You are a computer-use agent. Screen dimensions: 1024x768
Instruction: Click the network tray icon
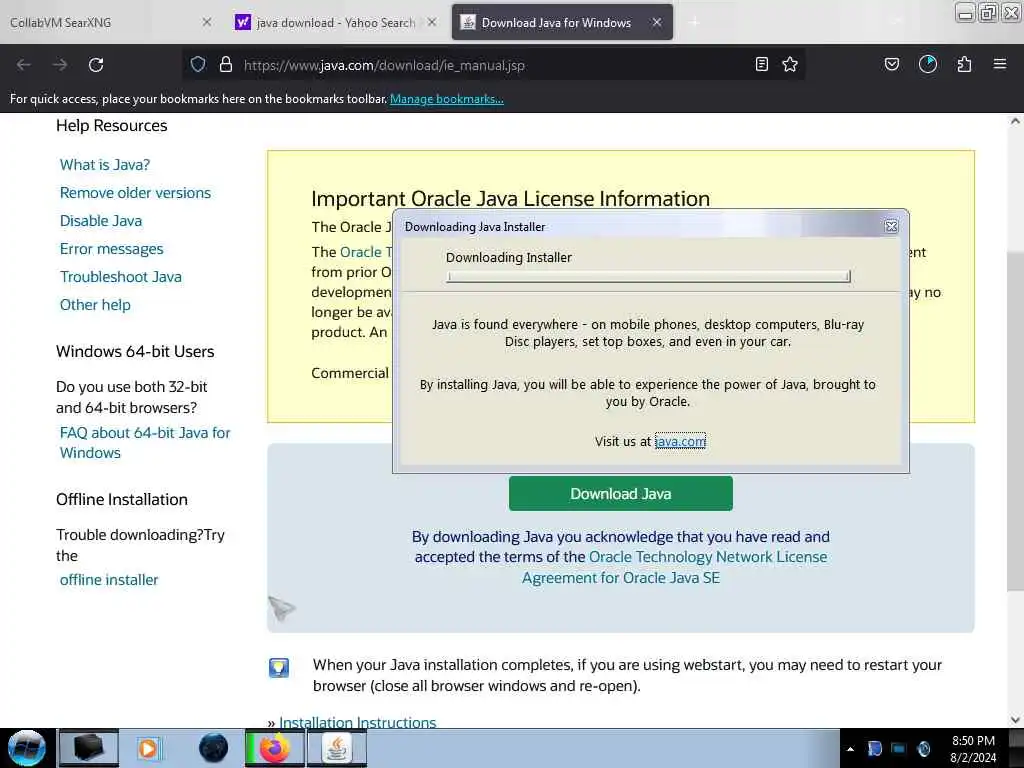click(899, 748)
